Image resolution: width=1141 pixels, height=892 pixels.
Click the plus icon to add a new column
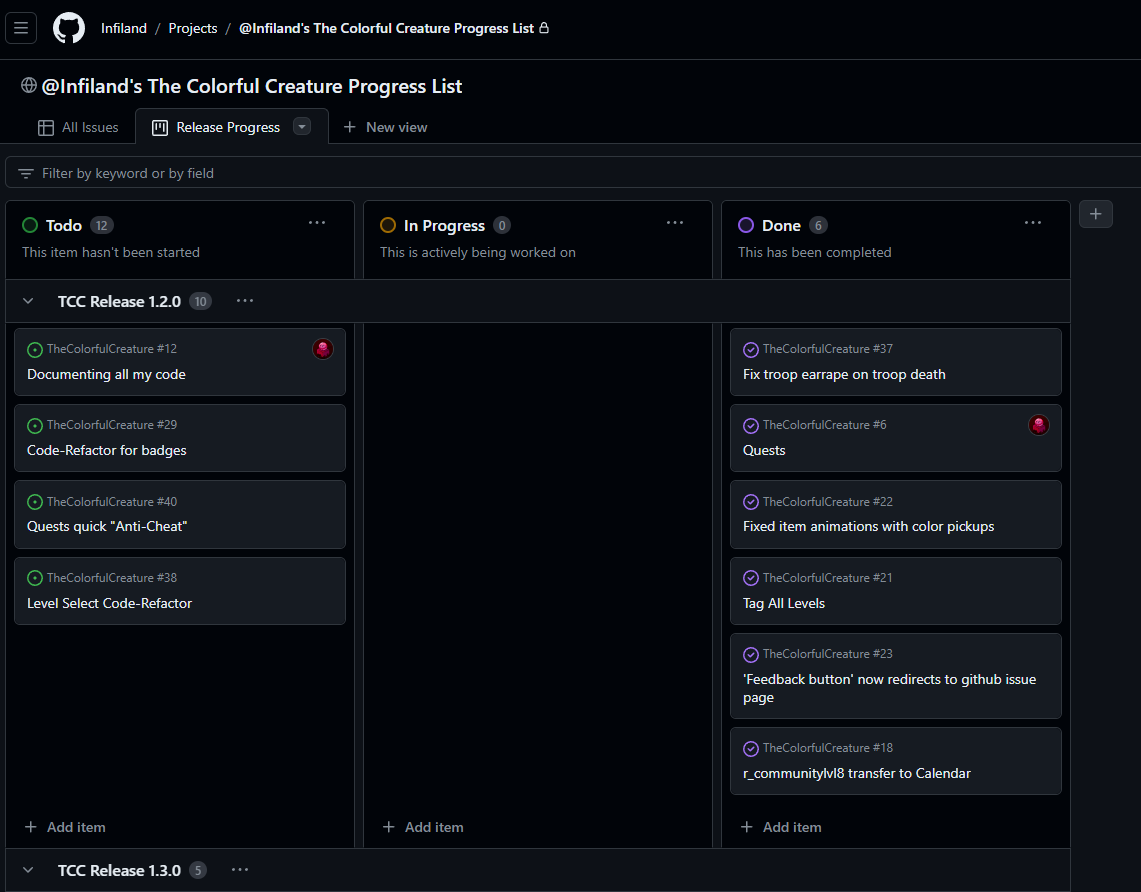[x=1095, y=213]
